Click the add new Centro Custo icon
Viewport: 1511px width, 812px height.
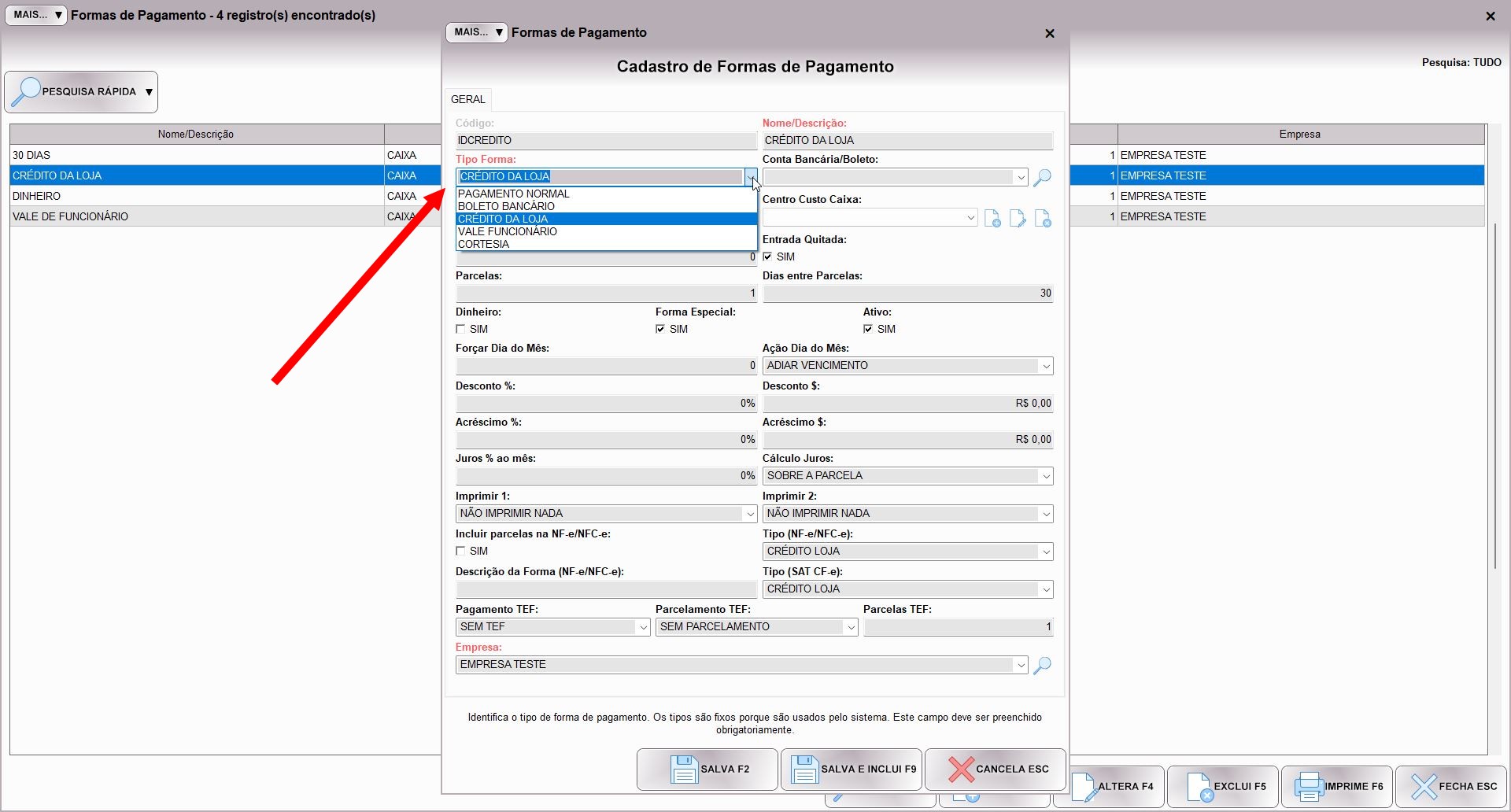pyautogui.click(x=992, y=219)
